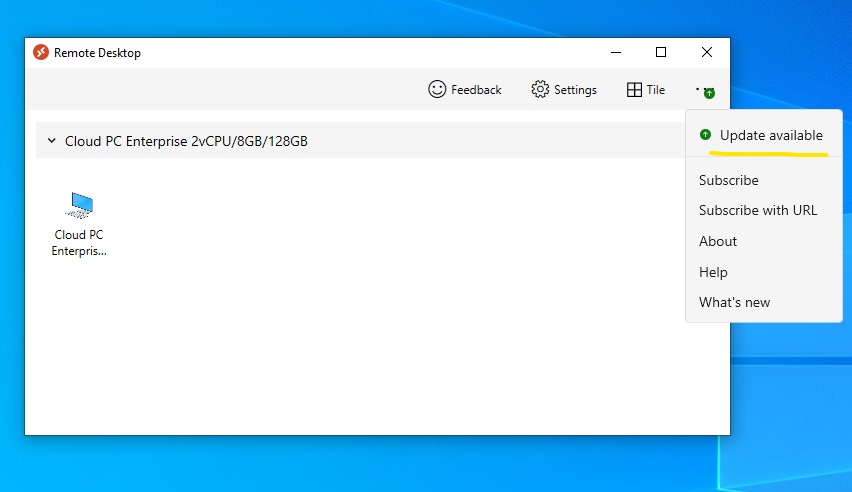The height and width of the screenshot is (492, 852).
Task: Maximize the Remote Desktop window
Action: 661,52
